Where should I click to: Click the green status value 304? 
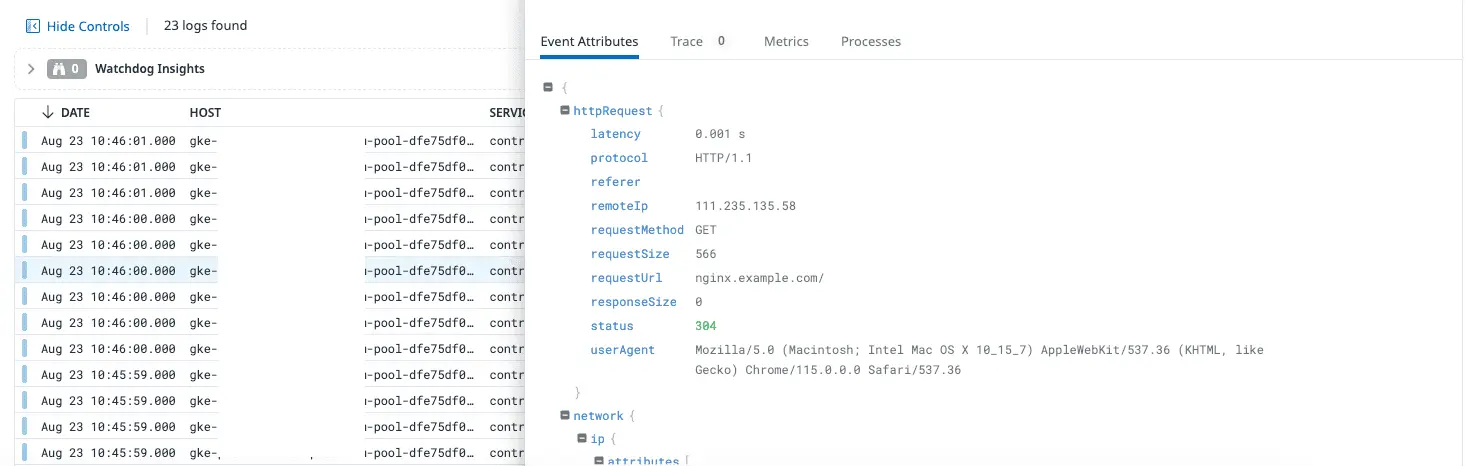click(706, 326)
